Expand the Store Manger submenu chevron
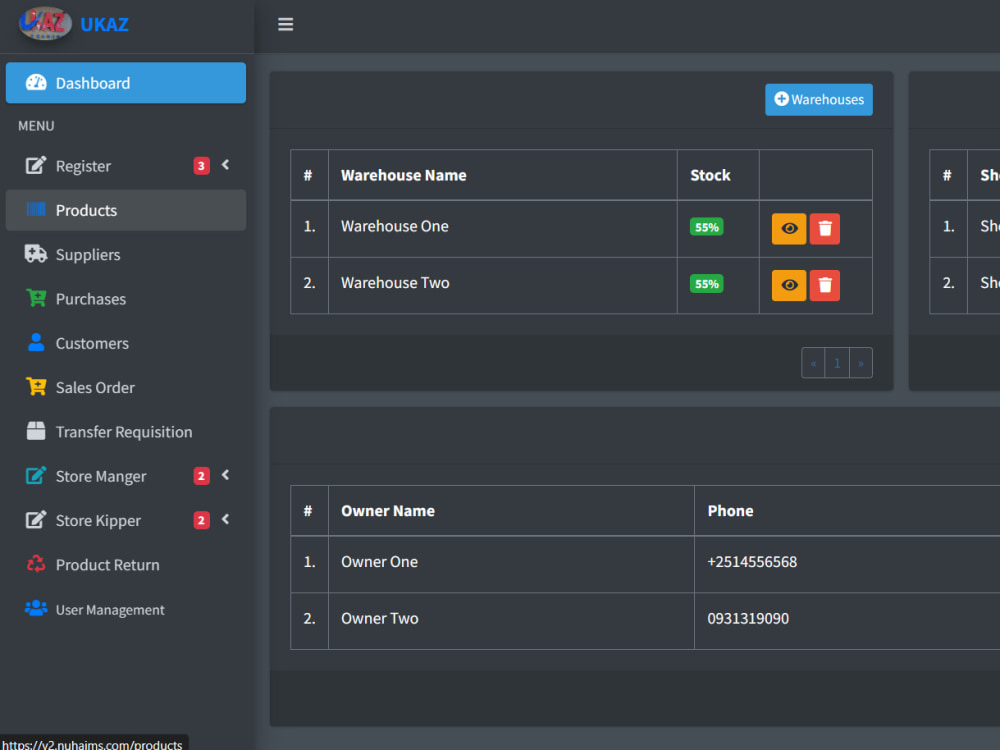Viewport: 1000px width, 750px height. coord(226,475)
